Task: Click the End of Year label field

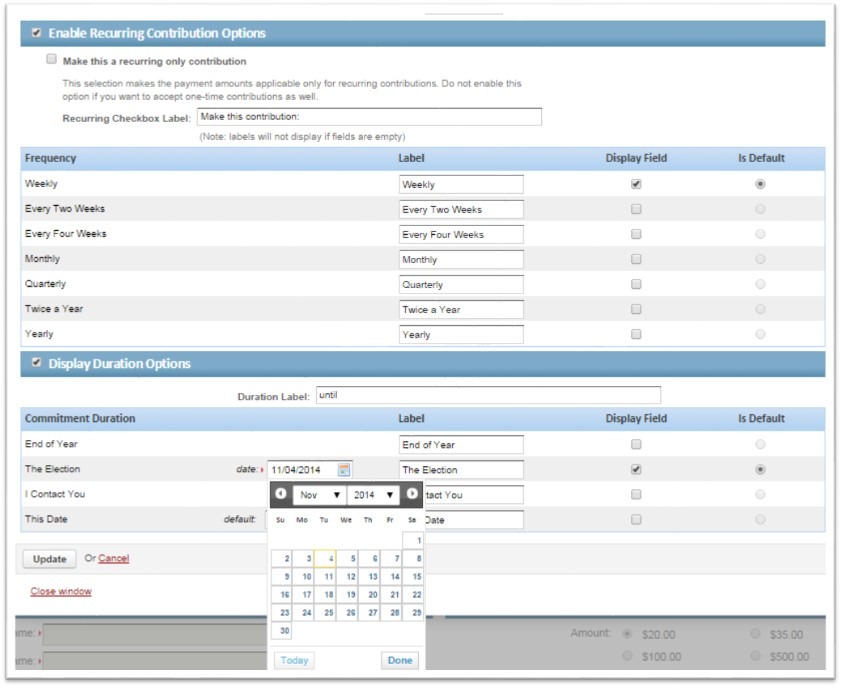Action: coord(461,445)
